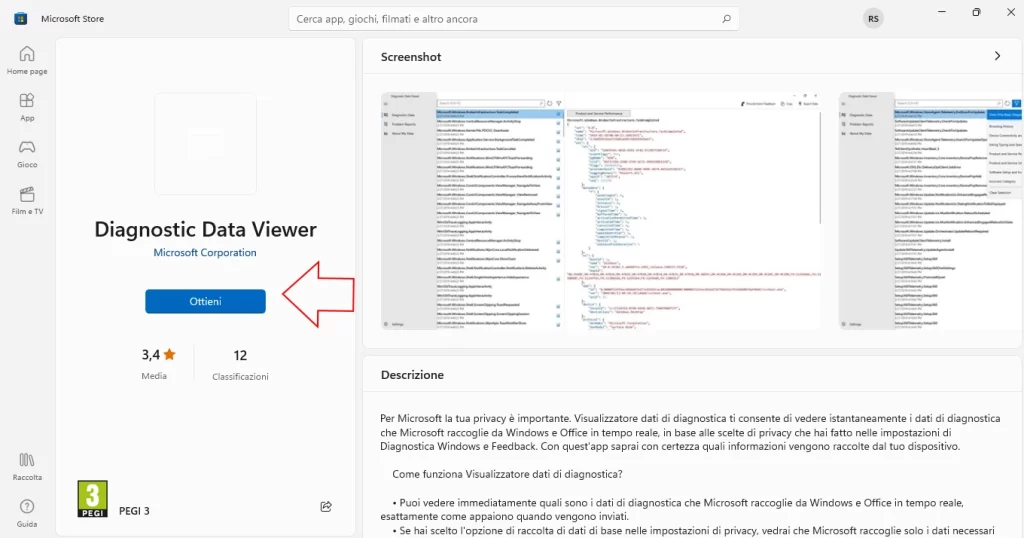Close the Microsoft Store window
The image size is (1024, 538).
pyautogui.click(x=1010, y=12)
